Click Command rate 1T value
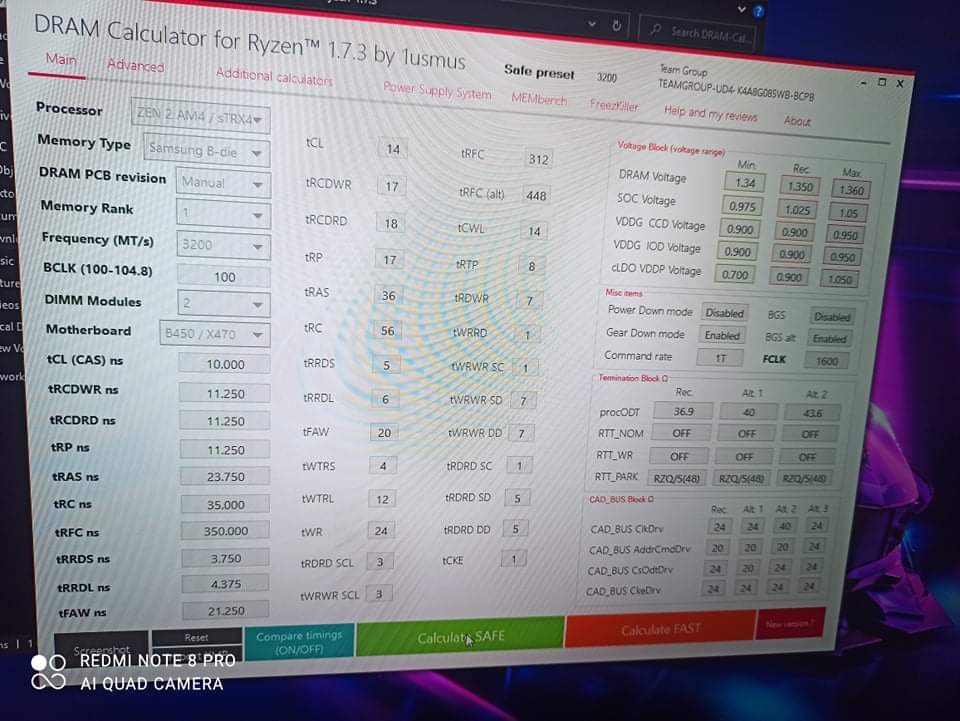This screenshot has width=960, height=721. 721,358
